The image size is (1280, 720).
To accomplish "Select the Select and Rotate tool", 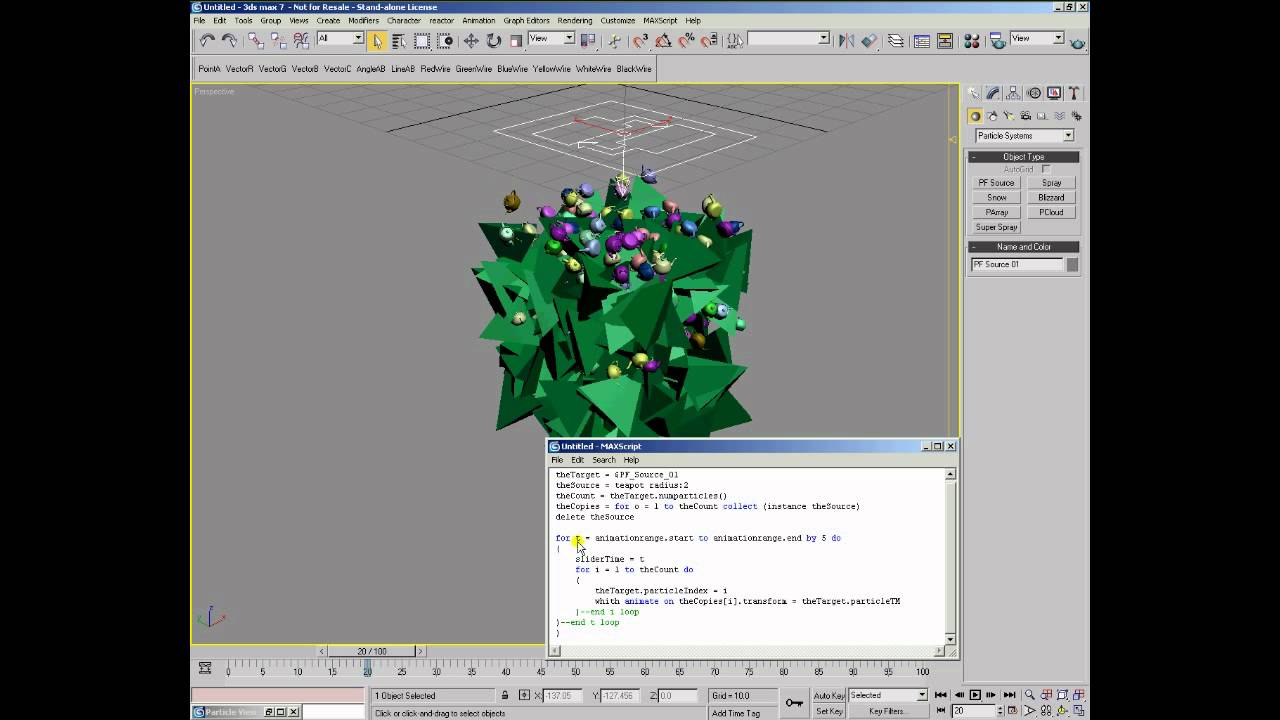I will pyautogui.click(x=494, y=41).
